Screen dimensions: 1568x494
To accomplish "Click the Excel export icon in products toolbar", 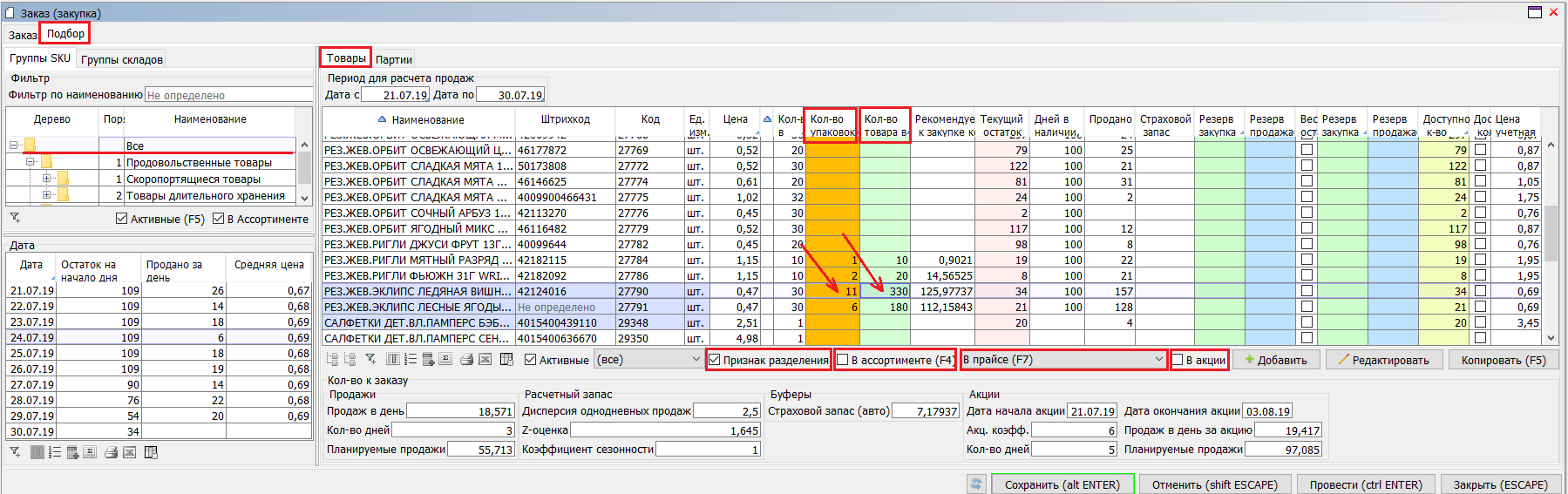I will 485,360.
